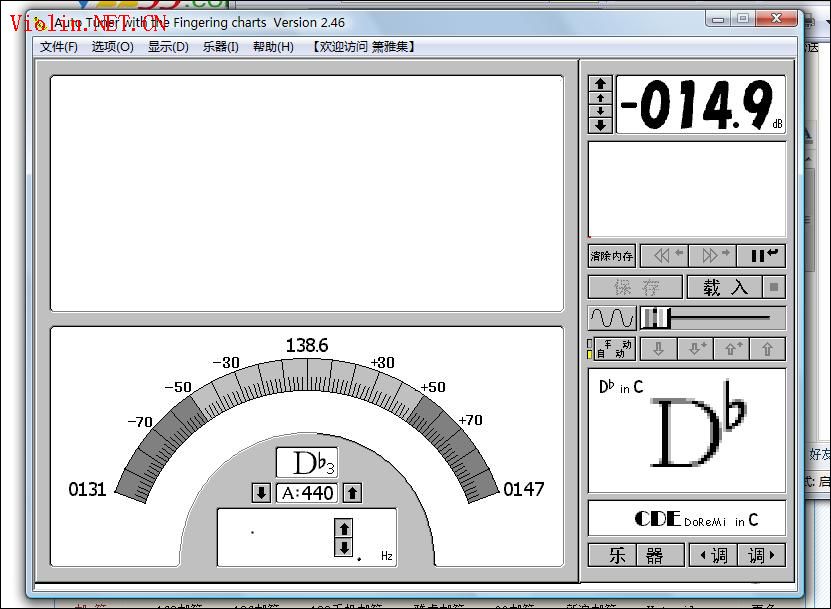The image size is (831, 609).
Task: Click the 清除内存 clear memory button
Action: [x=612, y=256]
